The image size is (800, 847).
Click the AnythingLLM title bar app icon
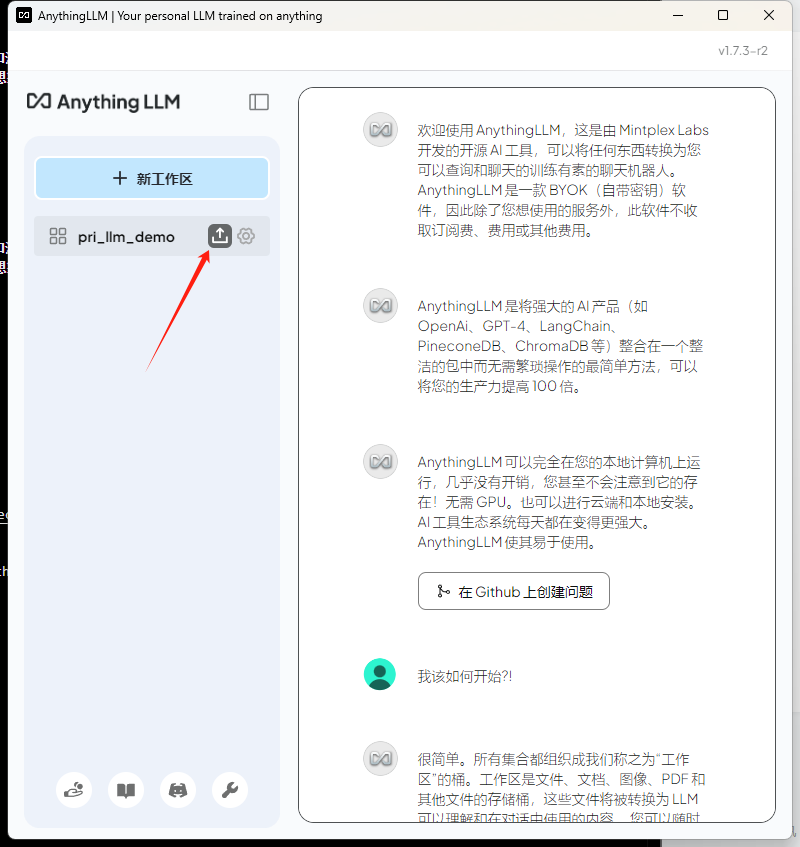[x=24, y=16]
